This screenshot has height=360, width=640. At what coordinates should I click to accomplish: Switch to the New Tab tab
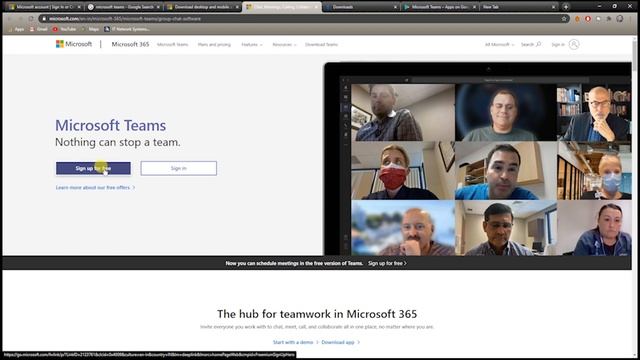tap(518, 7)
